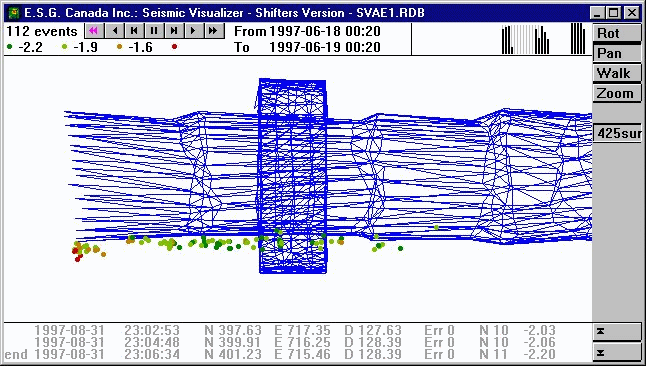Viewport: 646px width, 366px height.
Task: Click the step back to previous event button
Action: click(x=134, y=30)
